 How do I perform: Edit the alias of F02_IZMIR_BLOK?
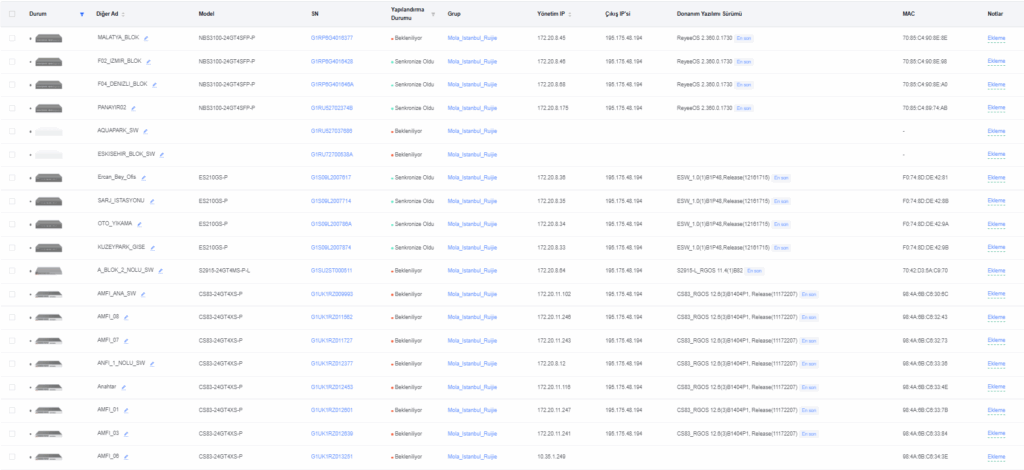click(x=149, y=61)
